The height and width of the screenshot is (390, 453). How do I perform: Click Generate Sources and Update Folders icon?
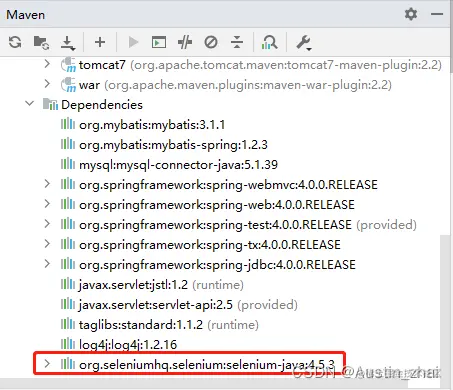pos(41,43)
